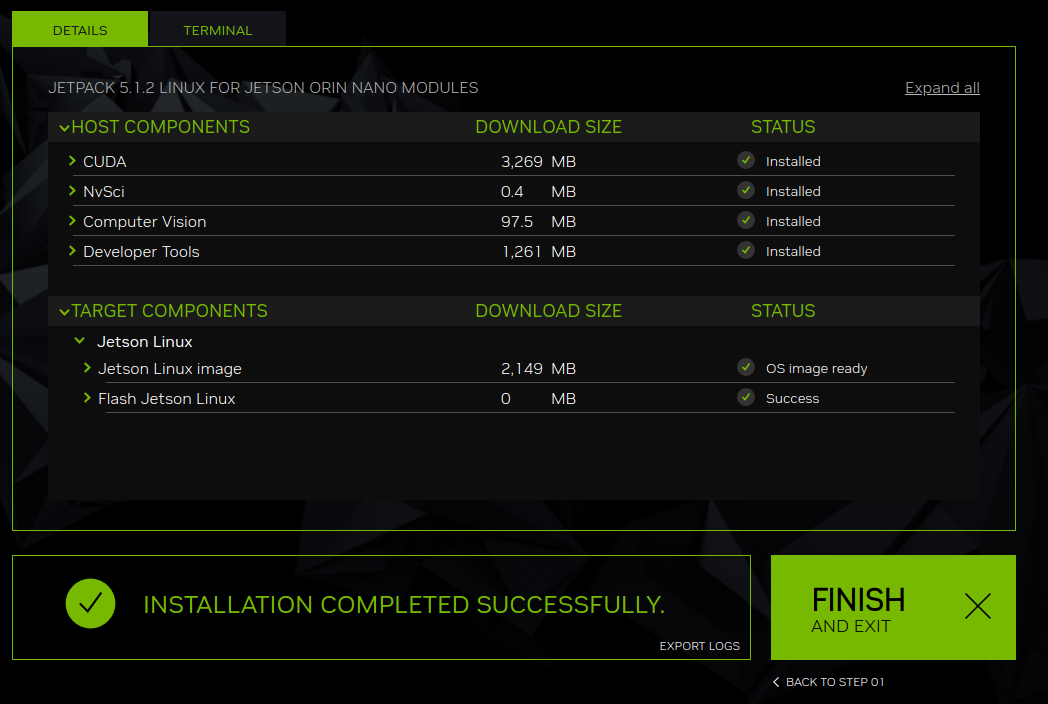Click the CUDA Installed checkmark icon
The height and width of the screenshot is (704, 1048).
click(x=746, y=160)
